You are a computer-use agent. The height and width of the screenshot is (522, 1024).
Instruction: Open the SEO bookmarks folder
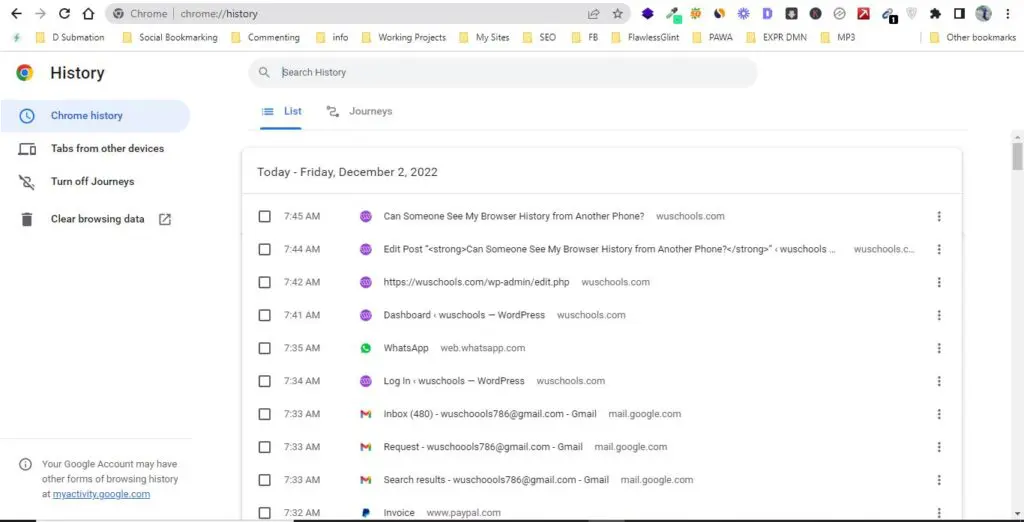tap(539, 38)
